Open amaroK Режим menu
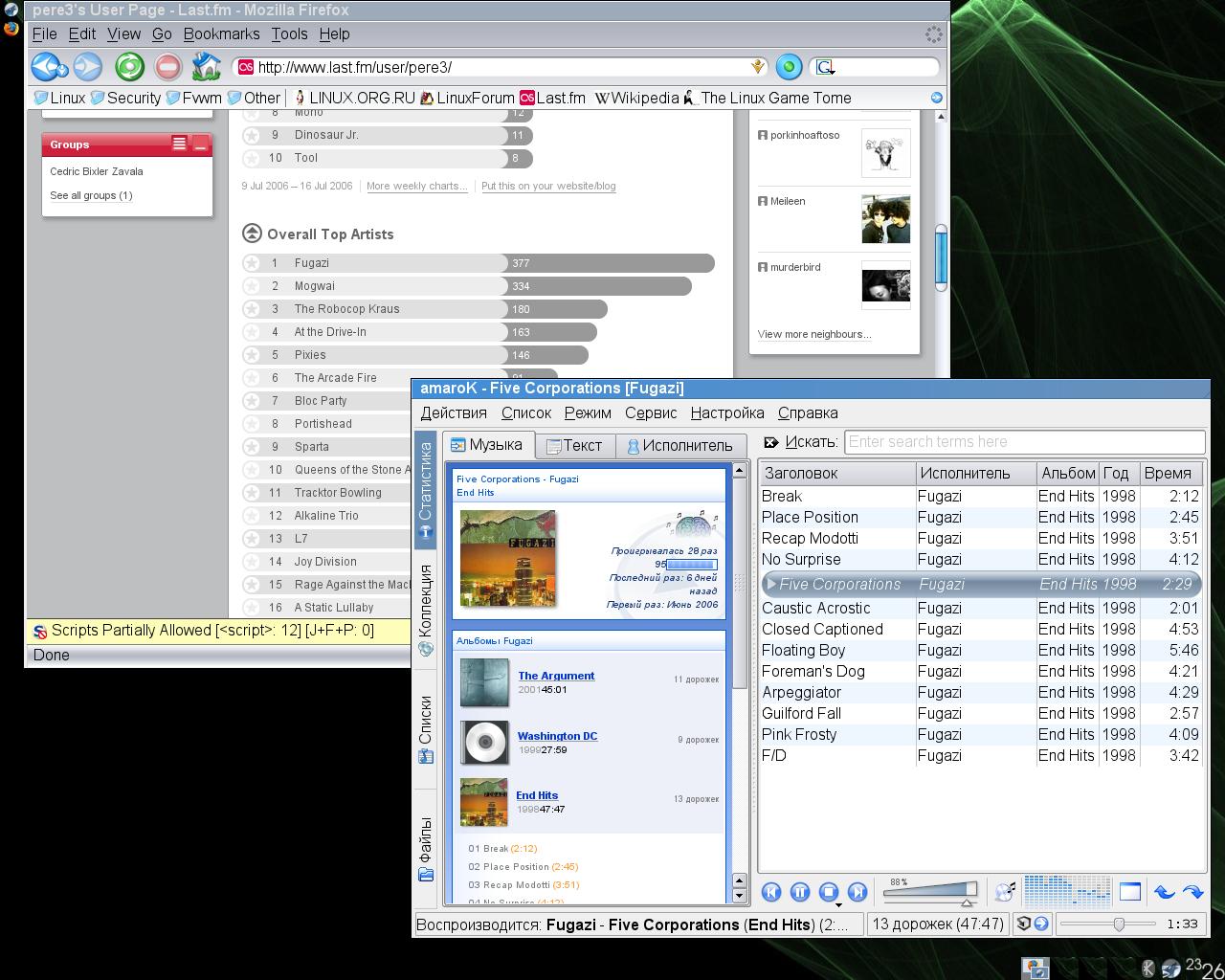This screenshot has width=1225, height=980. (588, 413)
